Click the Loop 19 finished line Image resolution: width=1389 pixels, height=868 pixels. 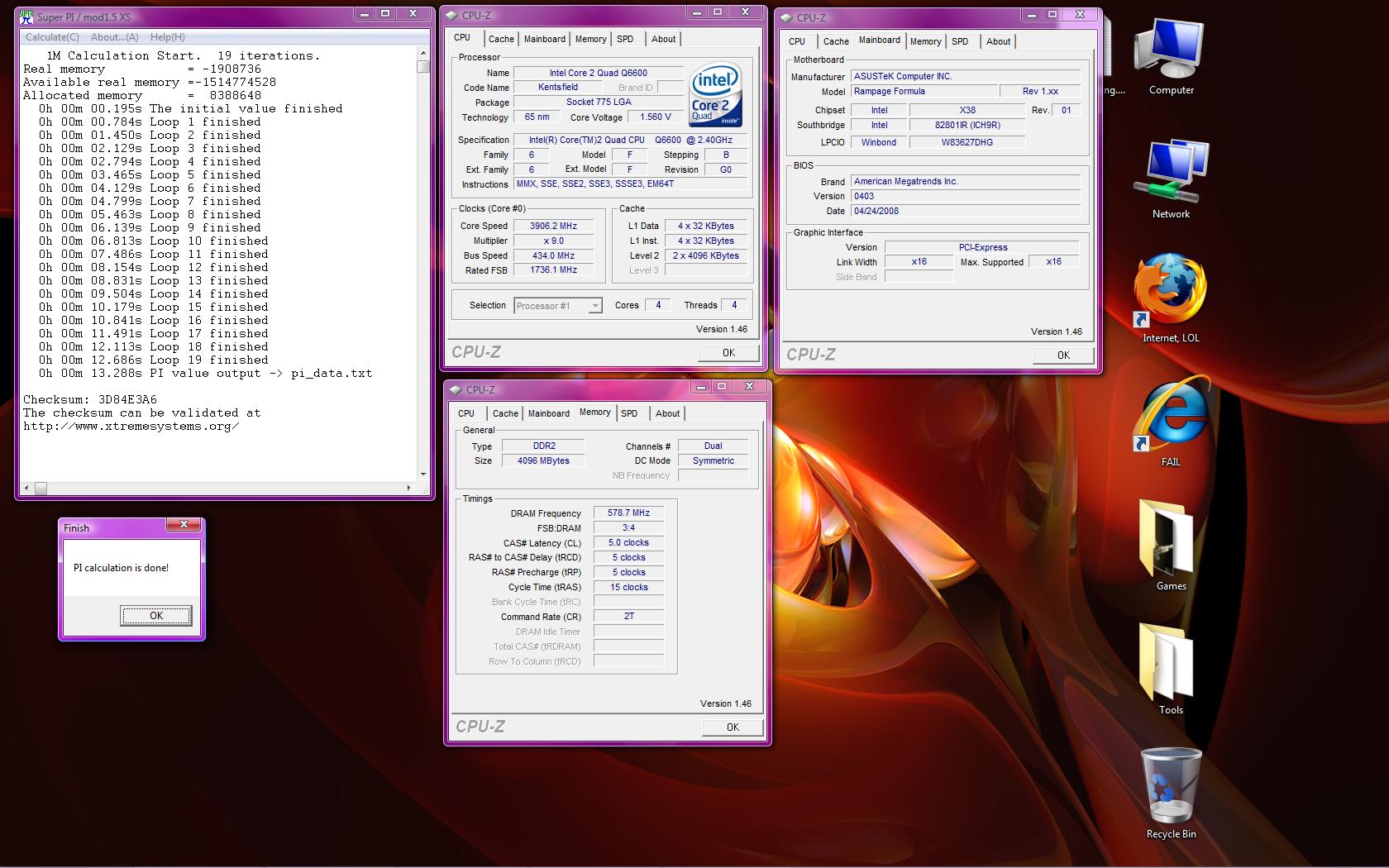point(153,360)
